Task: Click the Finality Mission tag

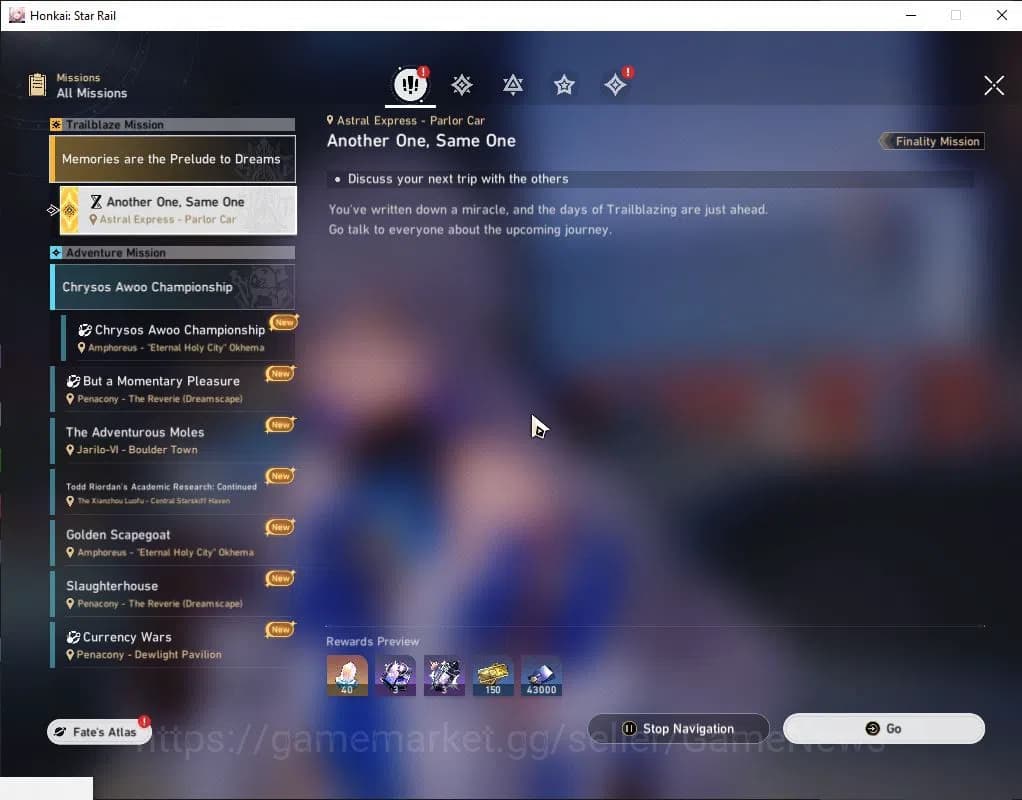Action: (x=933, y=141)
